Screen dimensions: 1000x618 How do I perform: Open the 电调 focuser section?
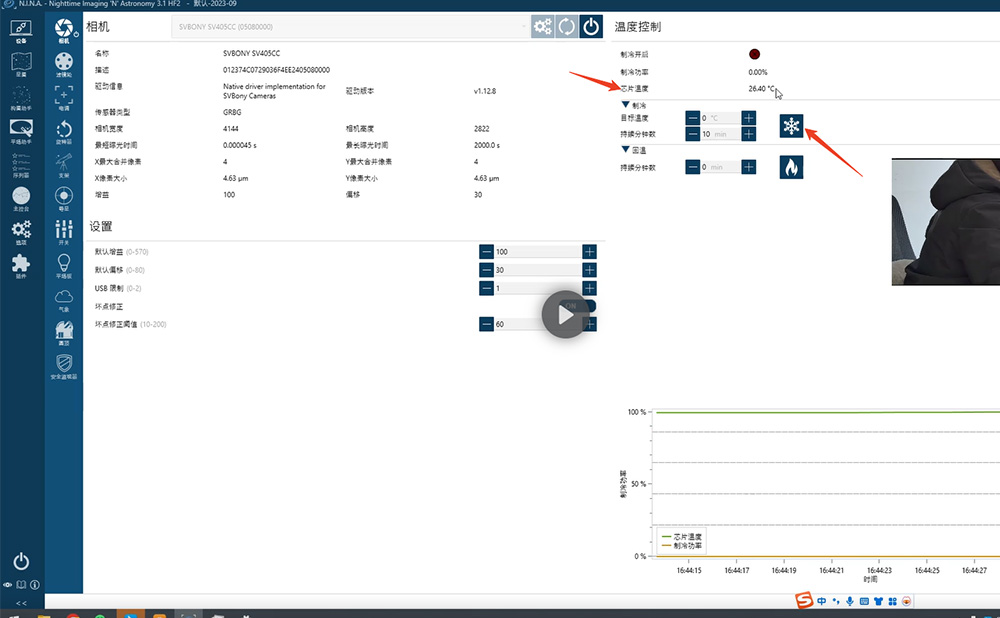pos(64,99)
